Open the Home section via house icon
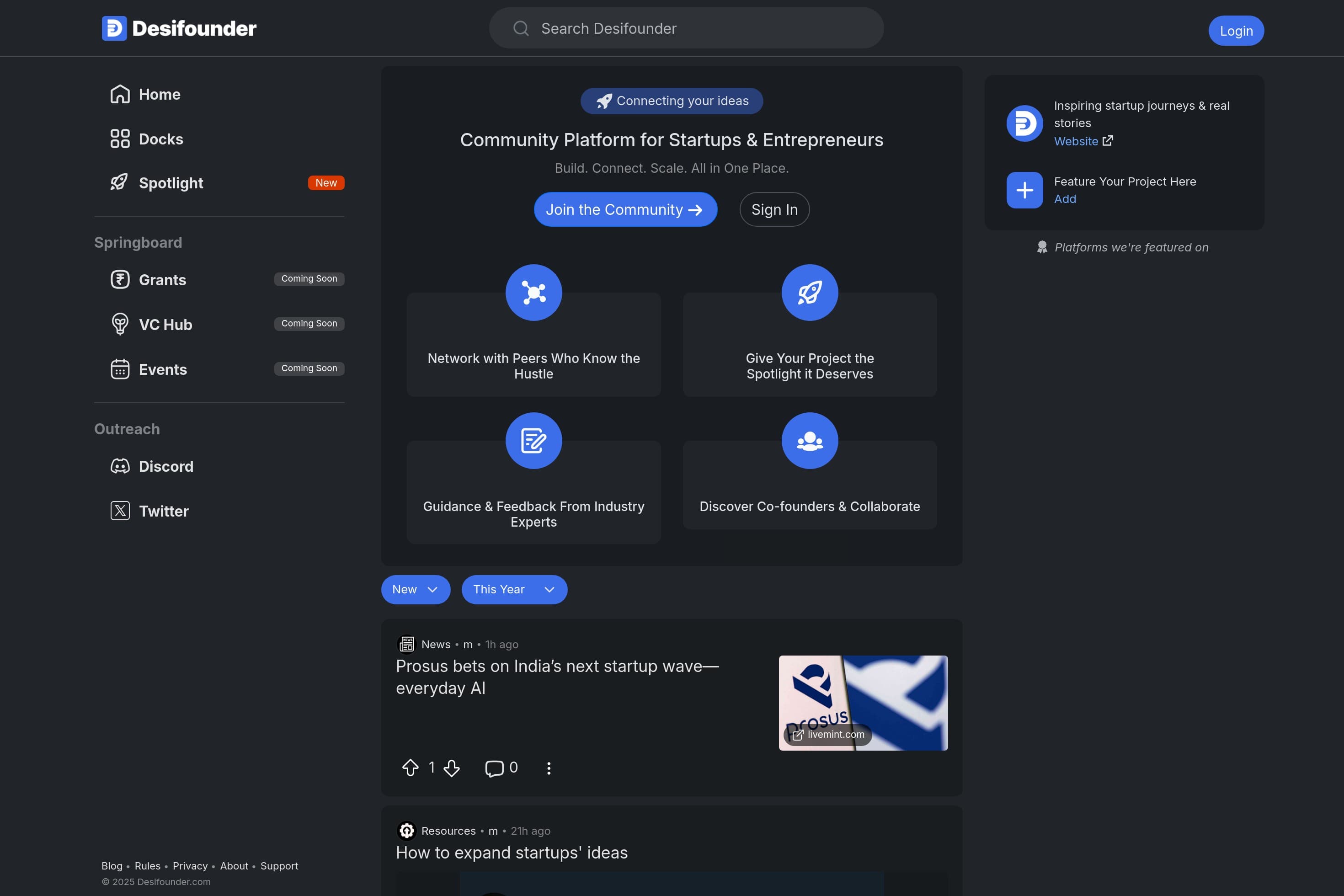The image size is (1344, 896). click(x=120, y=94)
